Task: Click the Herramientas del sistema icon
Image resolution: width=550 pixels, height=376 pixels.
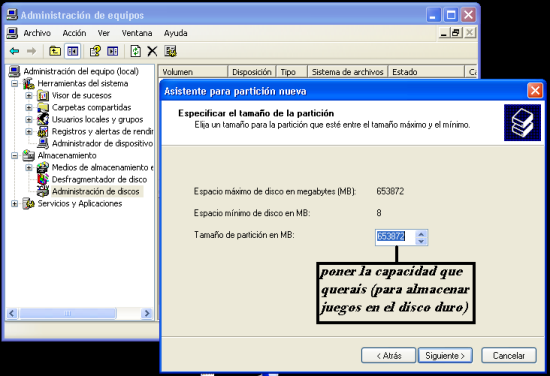Action: (x=29, y=83)
